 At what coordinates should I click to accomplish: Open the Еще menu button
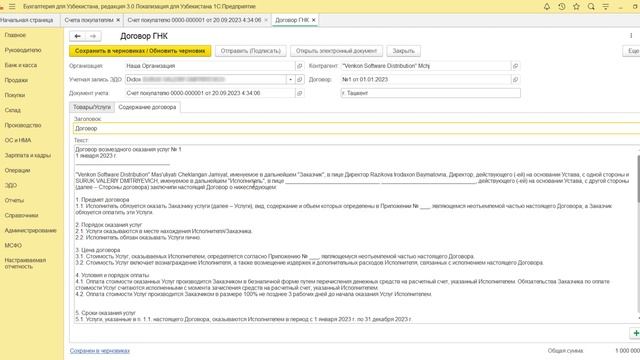(x=632, y=51)
